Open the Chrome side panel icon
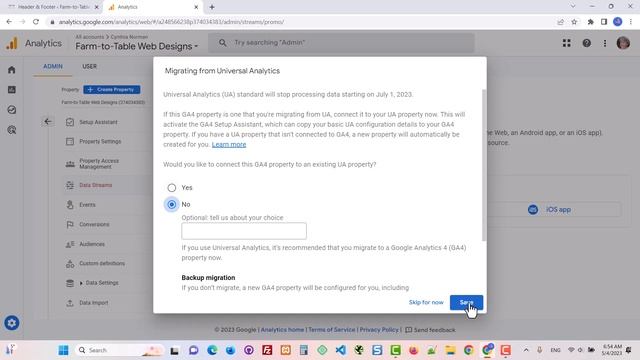The width and height of the screenshot is (640, 360). [x=604, y=22]
